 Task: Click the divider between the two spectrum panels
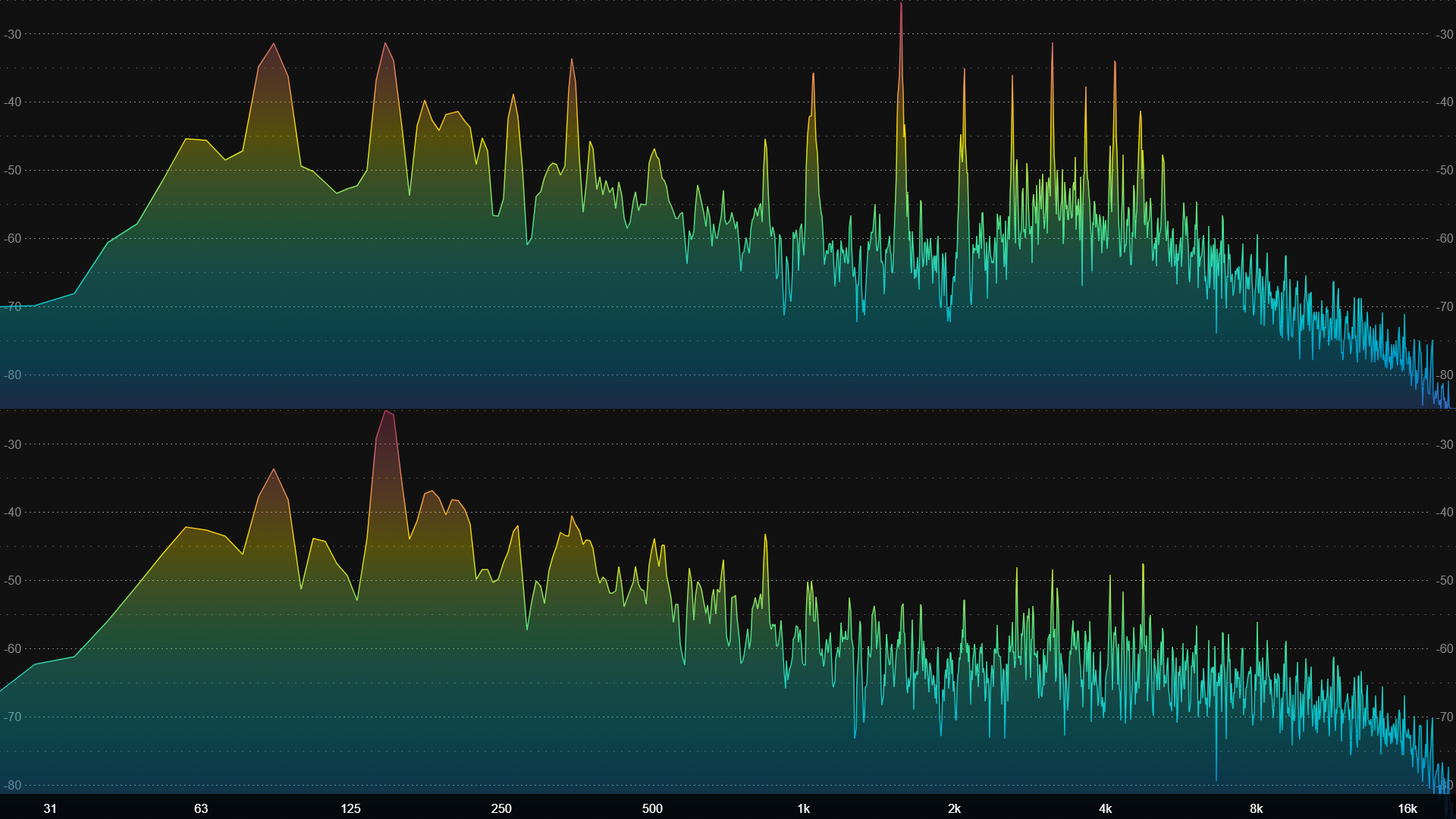pyautogui.click(x=728, y=409)
